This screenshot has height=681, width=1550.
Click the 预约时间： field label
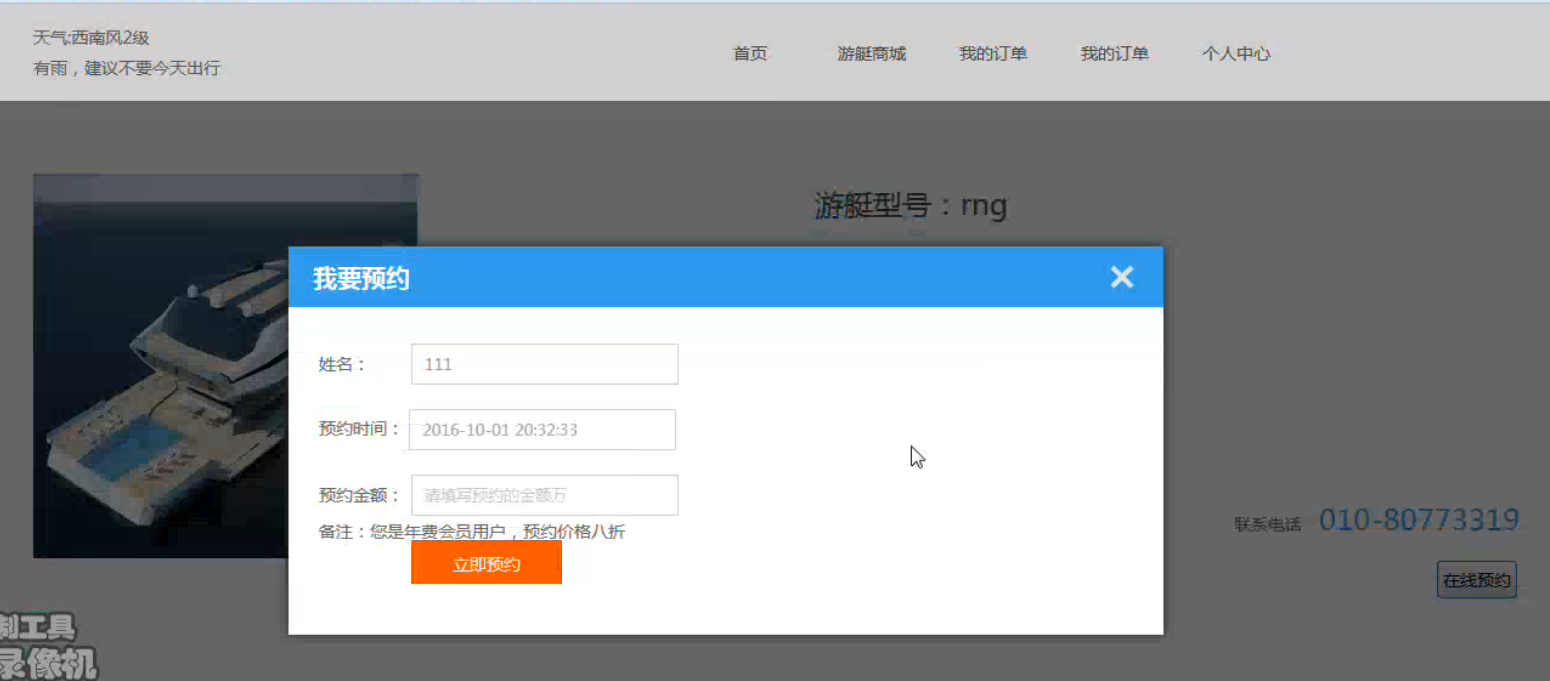pyautogui.click(x=360, y=429)
